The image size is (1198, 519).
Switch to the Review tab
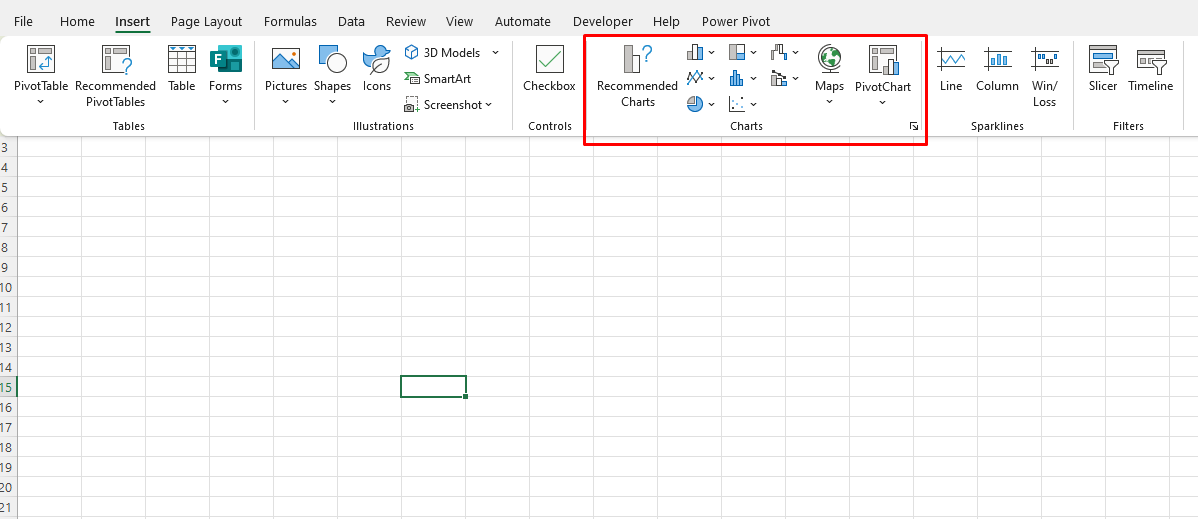(405, 21)
